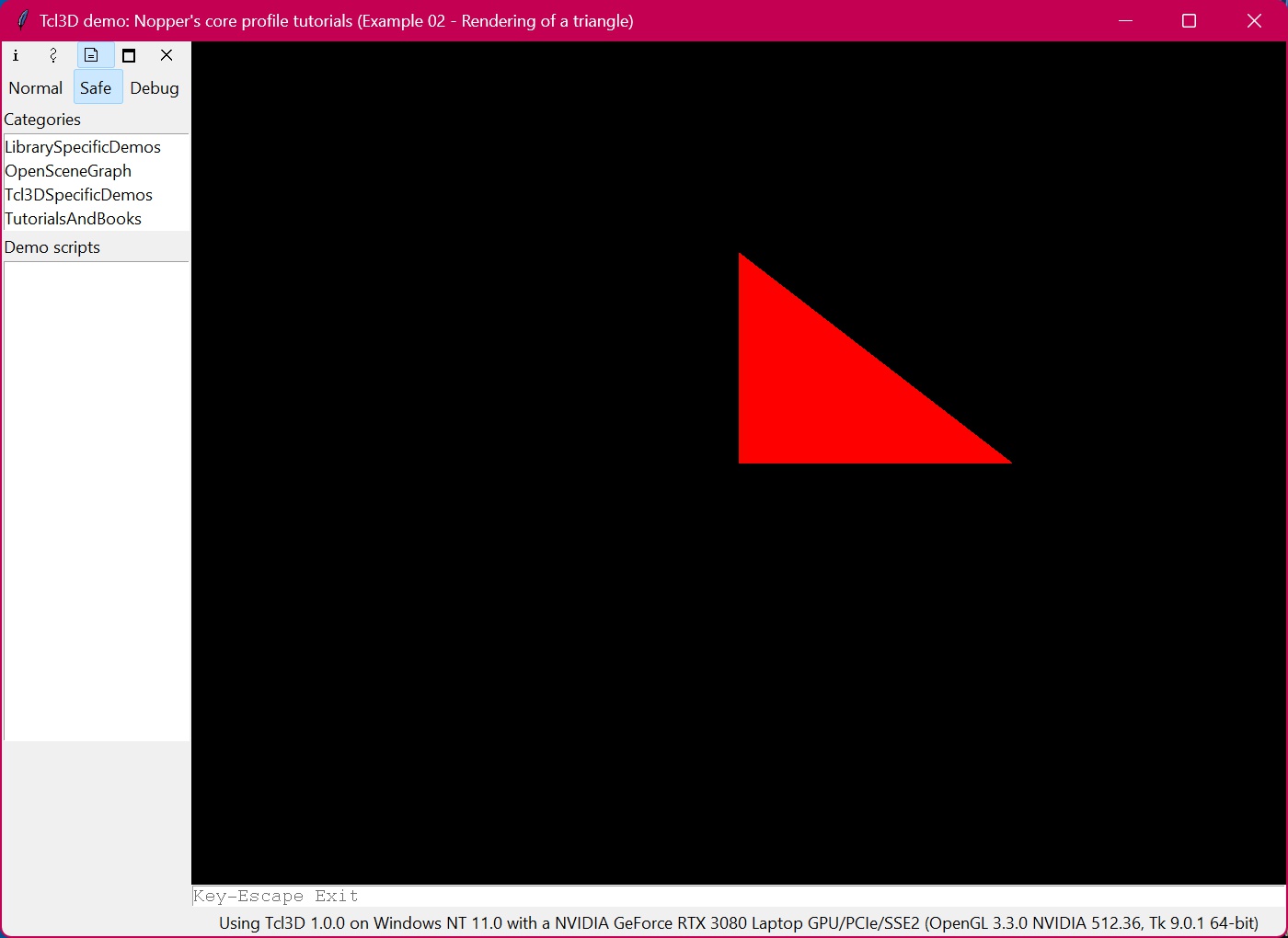Image resolution: width=1288 pixels, height=938 pixels.
Task: Click the Tcl3D version status bar text
Action: click(x=738, y=922)
